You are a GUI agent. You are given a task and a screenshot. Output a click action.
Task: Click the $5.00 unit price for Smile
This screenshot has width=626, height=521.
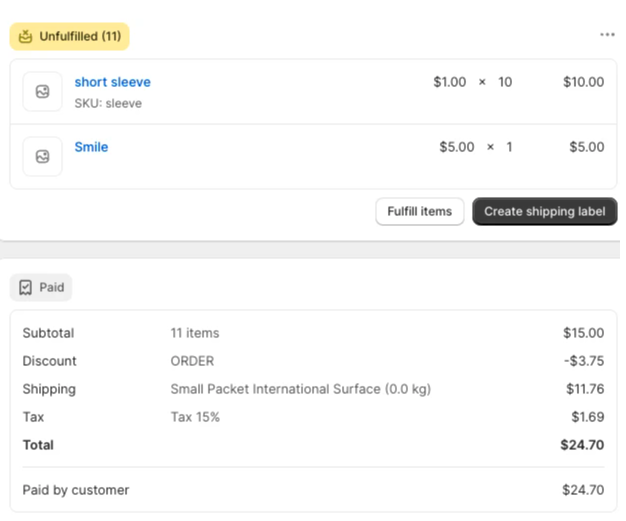point(457,147)
